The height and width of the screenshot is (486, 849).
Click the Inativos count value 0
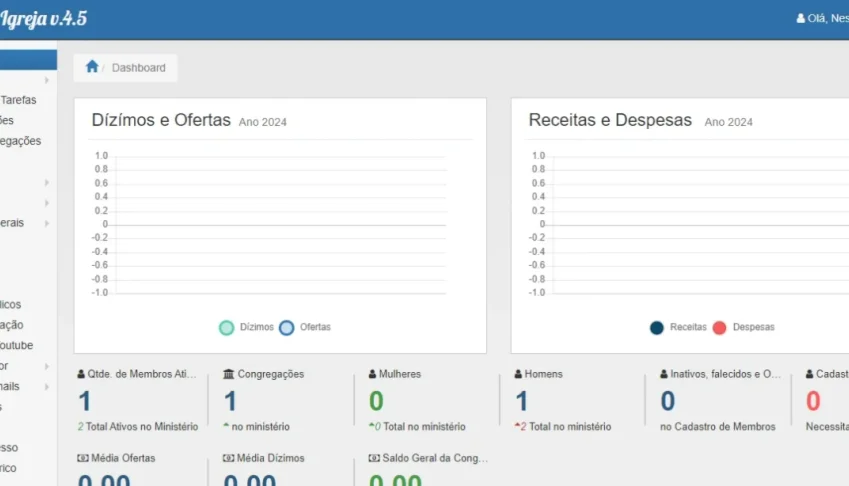pyautogui.click(x=668, y=402)
